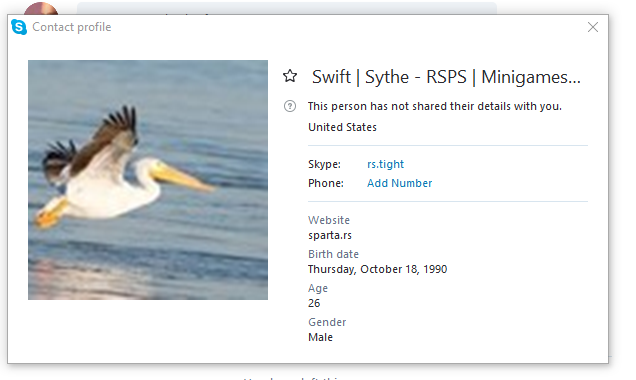Click the age value 26
This screenshot has height=380, width=636.
click(314, 303)
